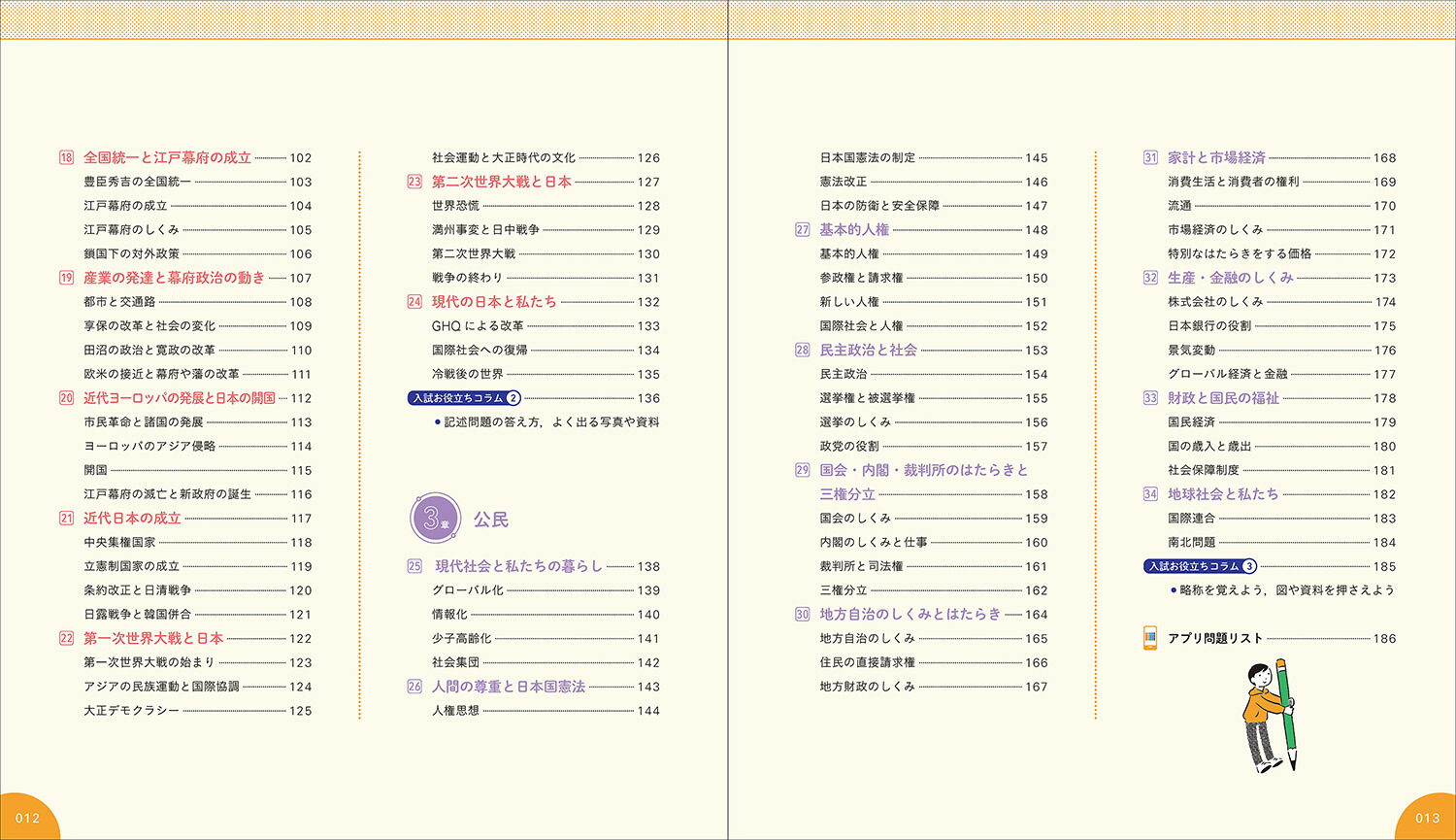Expand the 基本的人権 section heading
Screen dimensions: 1456x840
853,230
